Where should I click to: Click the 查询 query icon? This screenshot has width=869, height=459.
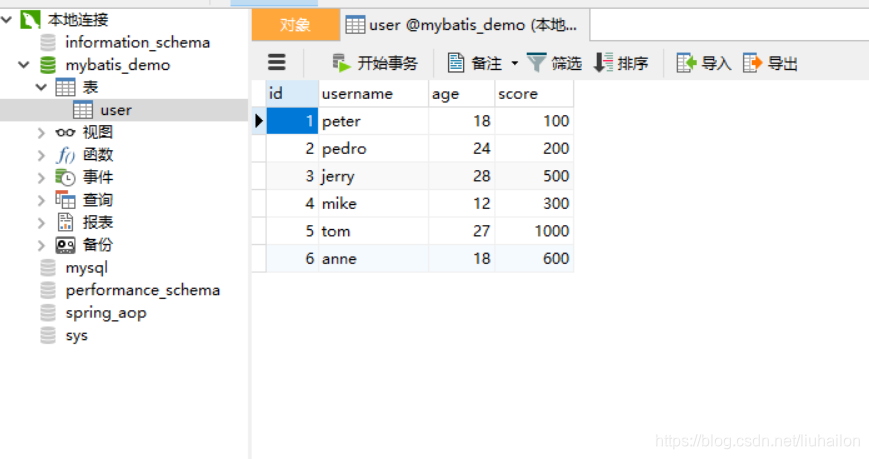[65, 200]
